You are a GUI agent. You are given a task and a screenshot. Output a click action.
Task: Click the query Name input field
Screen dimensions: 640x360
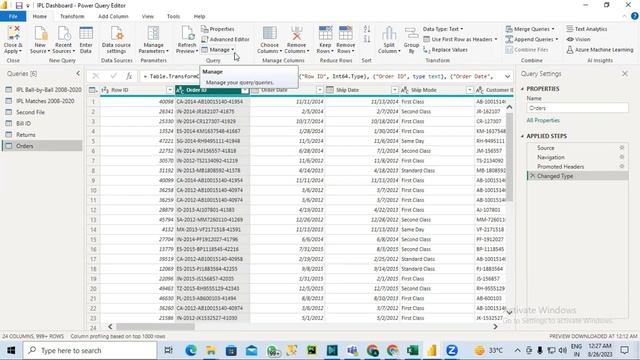coord(577,108)
